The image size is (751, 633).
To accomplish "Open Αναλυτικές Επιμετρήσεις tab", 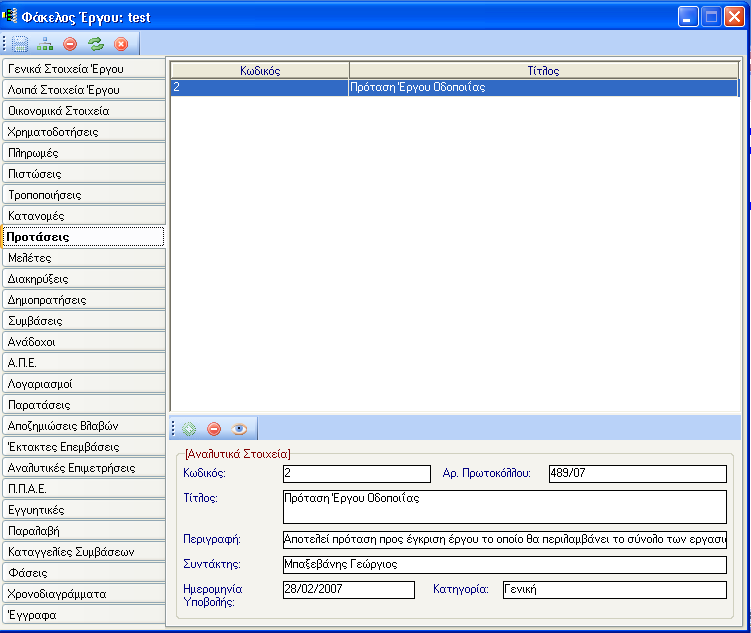I will [x=84, y=468].
